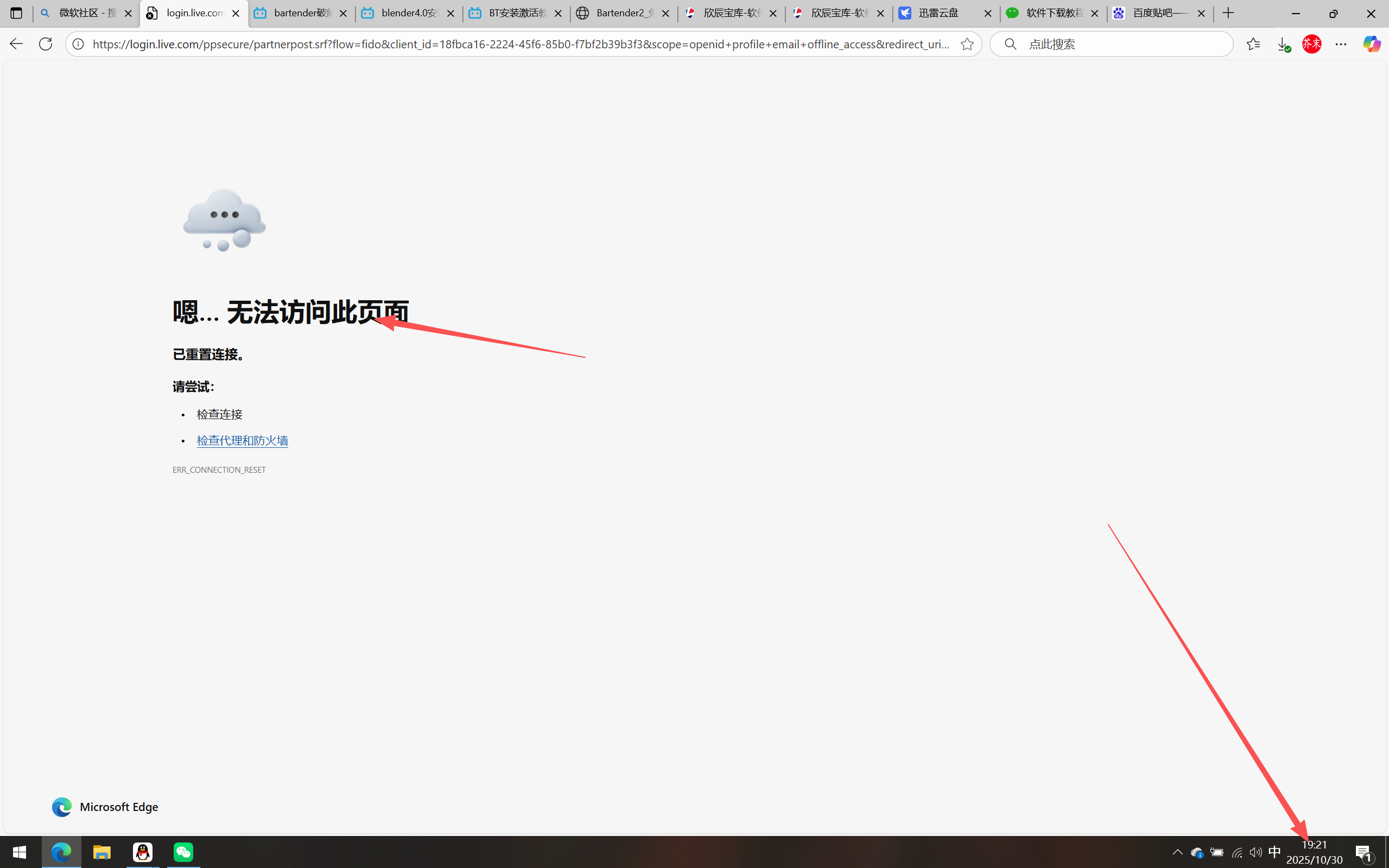Image resolution: width=1389 pixels, height=868 pixels.
Task: Reload the page with the refresh icon
Action: click(46, 43)
